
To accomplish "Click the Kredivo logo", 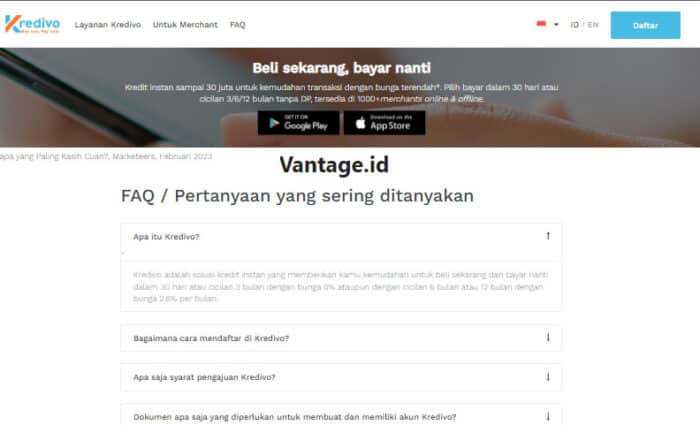I will [x=31, y=23].
